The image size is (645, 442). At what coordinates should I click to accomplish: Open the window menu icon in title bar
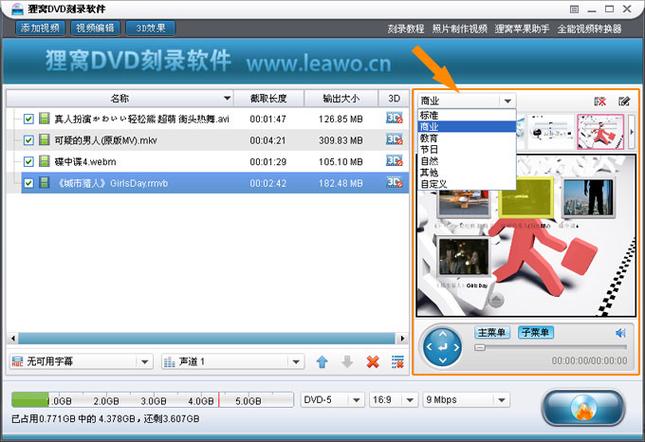pos(574,9)
